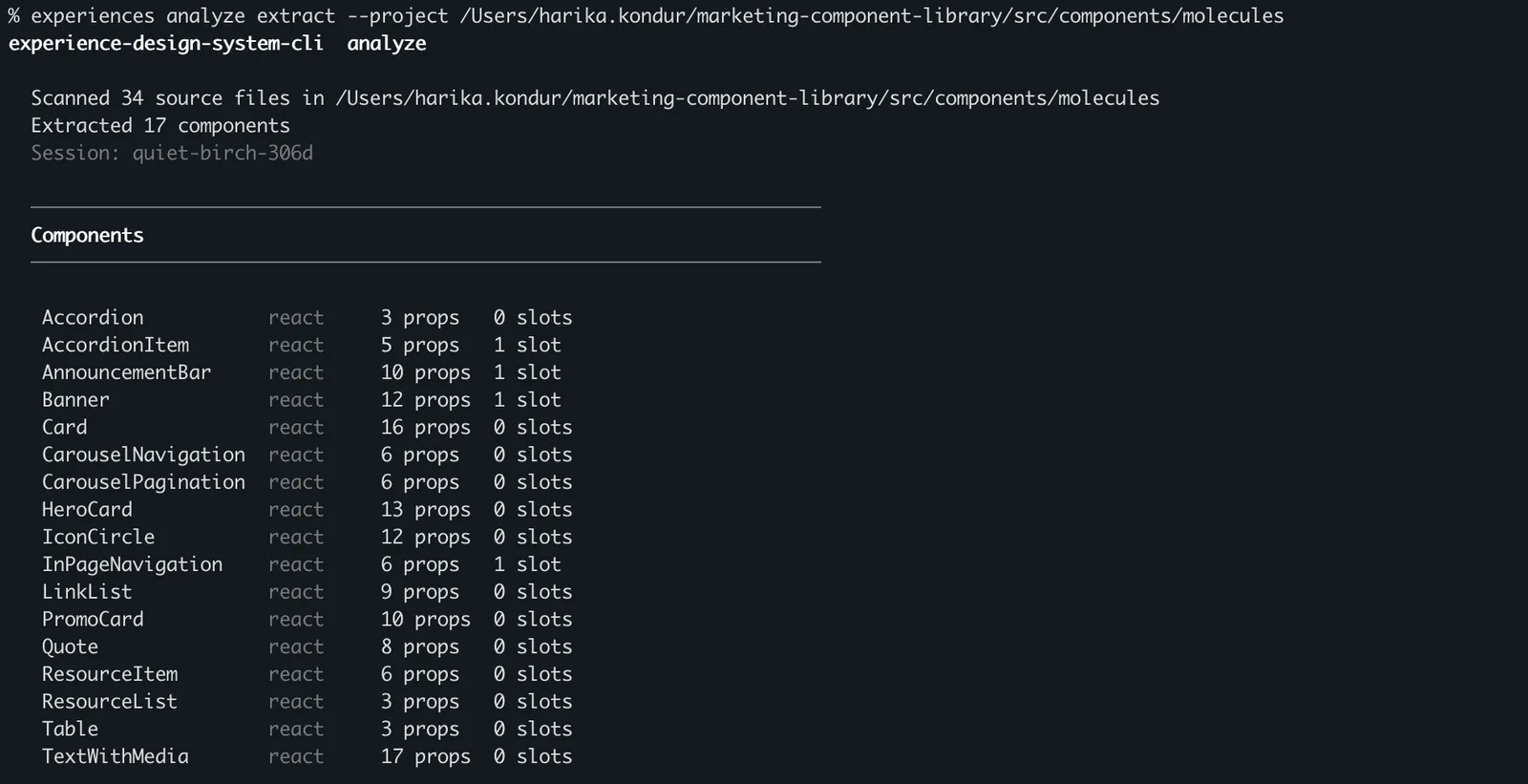Click the 'Extracted 17 components' line
Screen dimensions: 1528x784
click(x=160, y=125)
